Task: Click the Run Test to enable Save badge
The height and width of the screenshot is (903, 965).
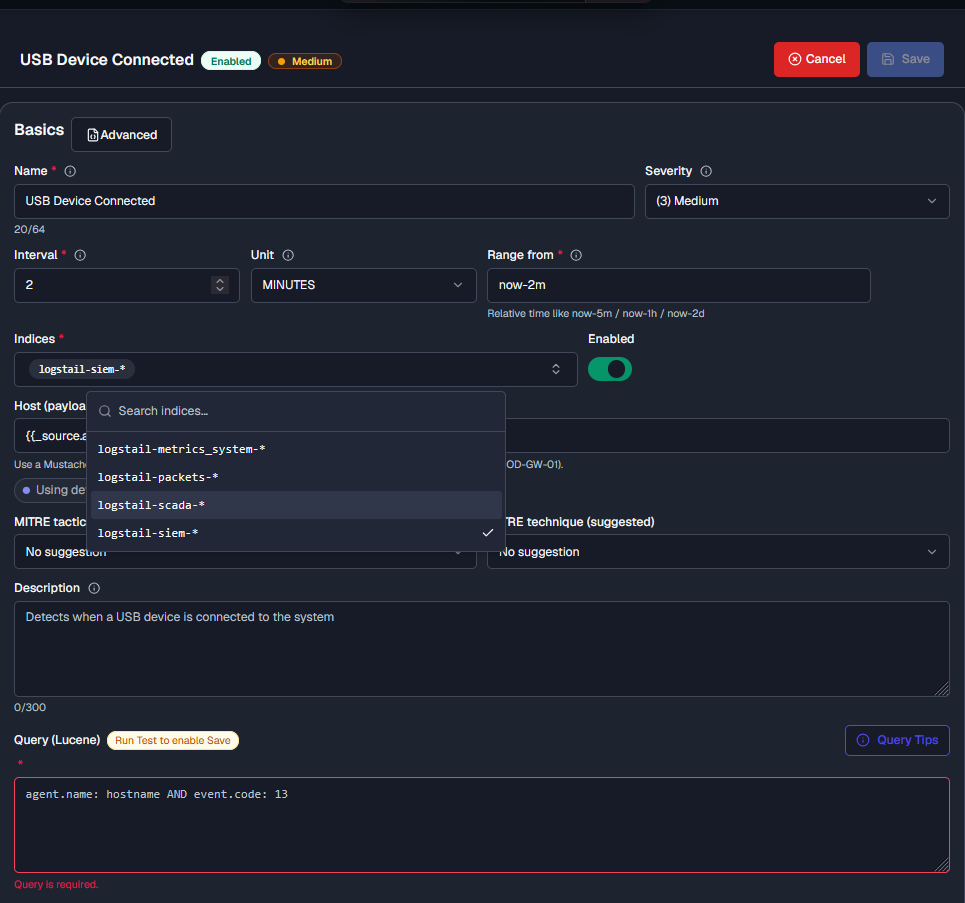Action: tap(173, 740)
